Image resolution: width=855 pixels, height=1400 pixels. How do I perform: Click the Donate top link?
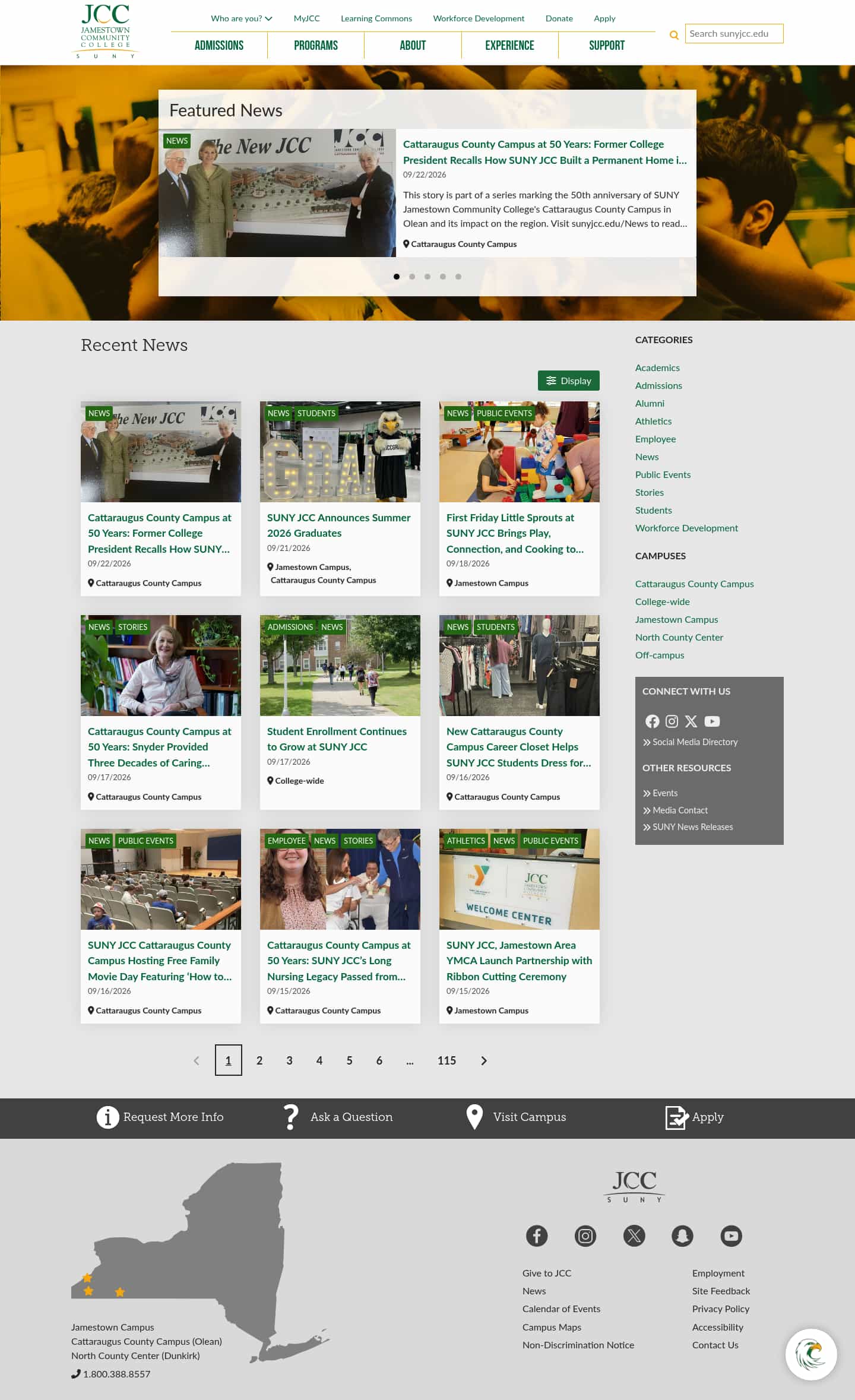559,18
